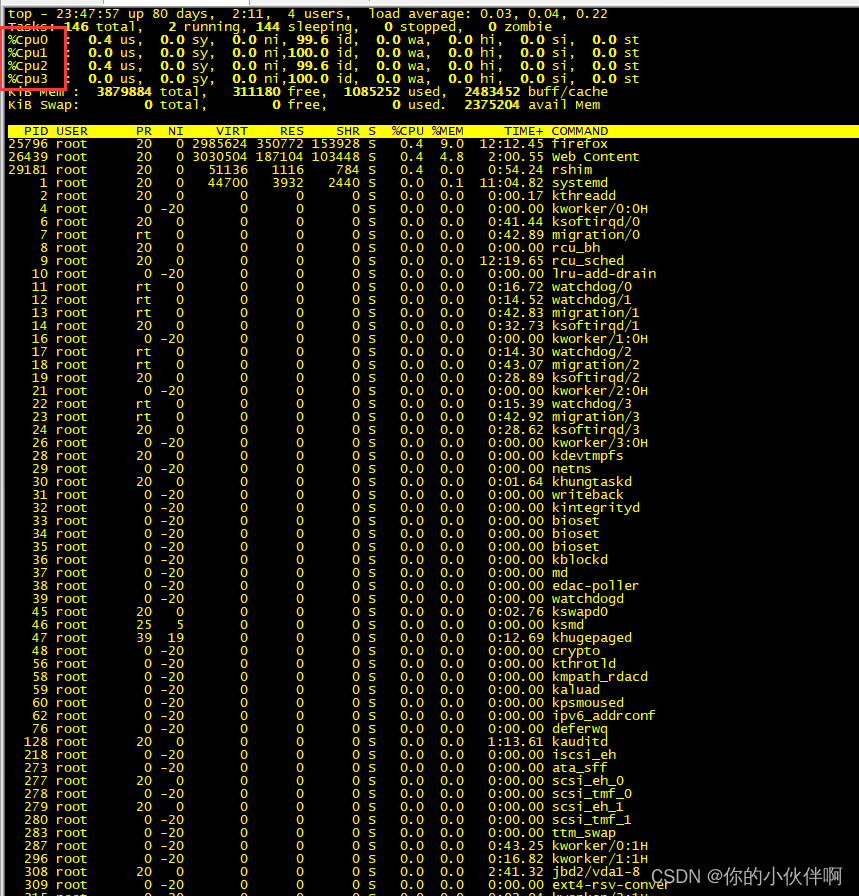Click the ipv6_addrconf command name
The image size is (859, 896).
(x=604, y=716)
